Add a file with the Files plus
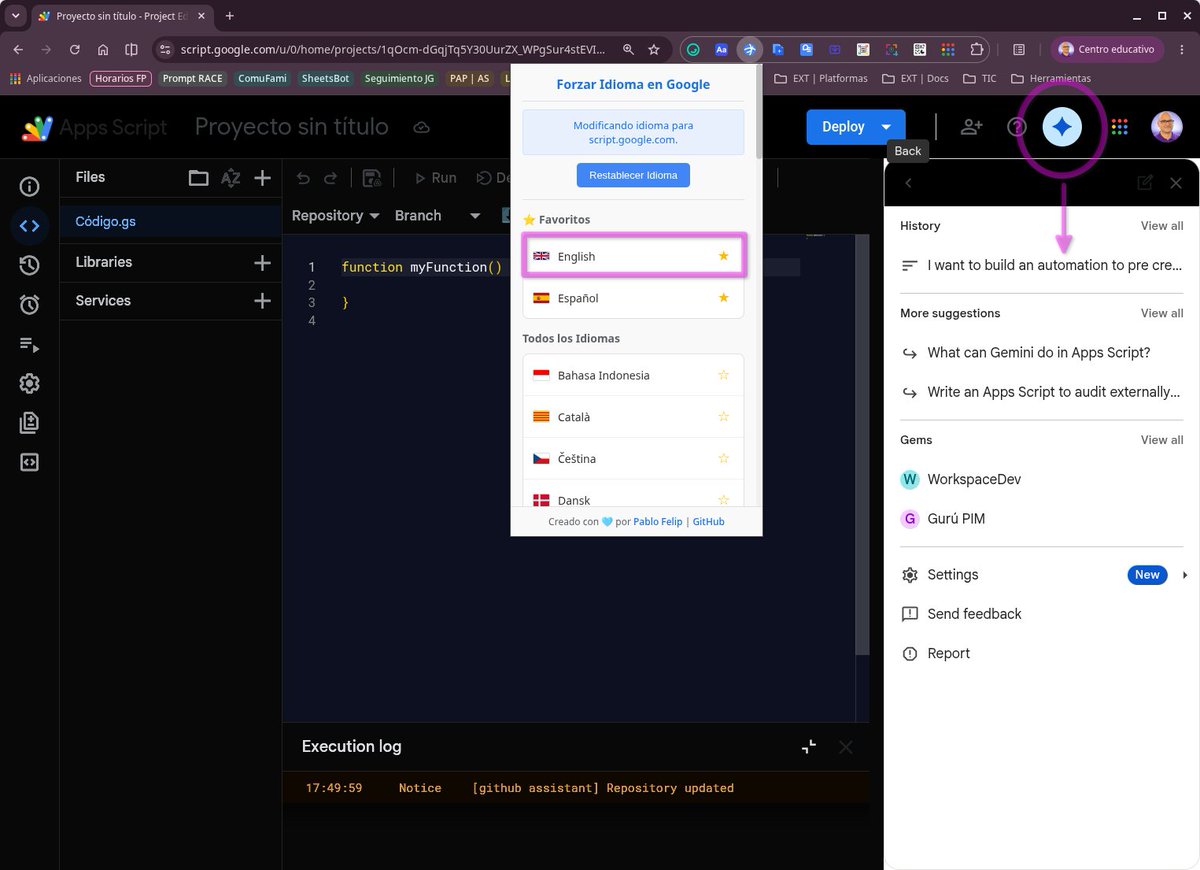The width and height of the screenshot is (1200, 870). (263, 178)
